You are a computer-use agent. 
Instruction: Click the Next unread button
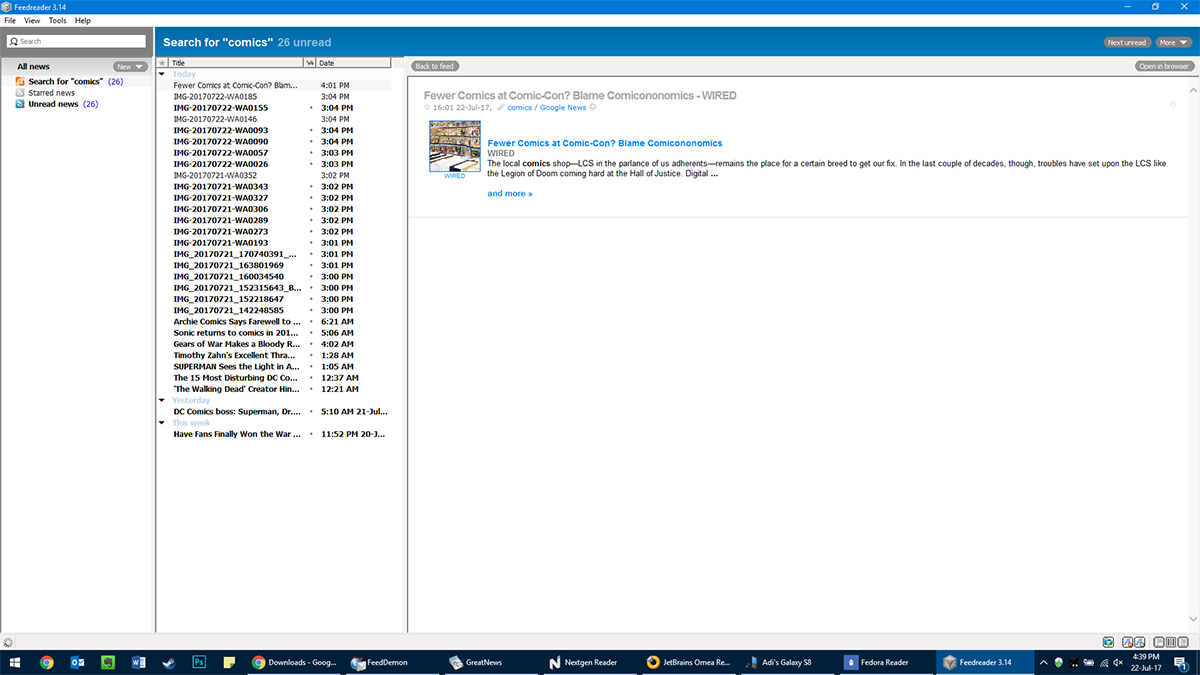point(1127,43)
